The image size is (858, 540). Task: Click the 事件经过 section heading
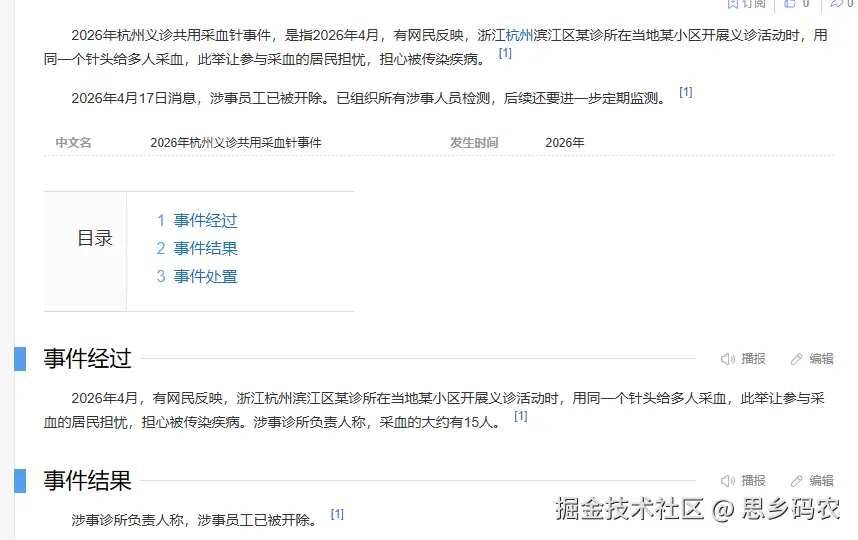pos(87,359)
